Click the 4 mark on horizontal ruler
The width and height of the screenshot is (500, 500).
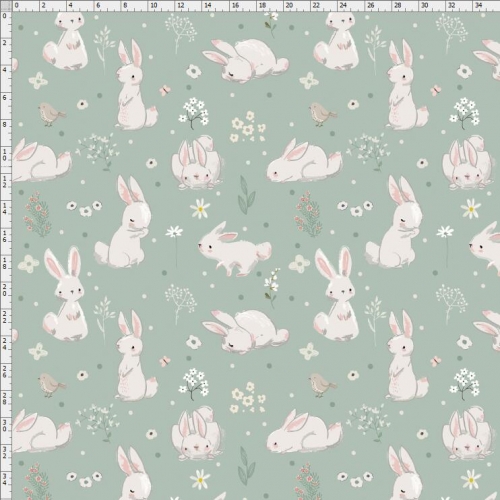(x=70, y=6)
